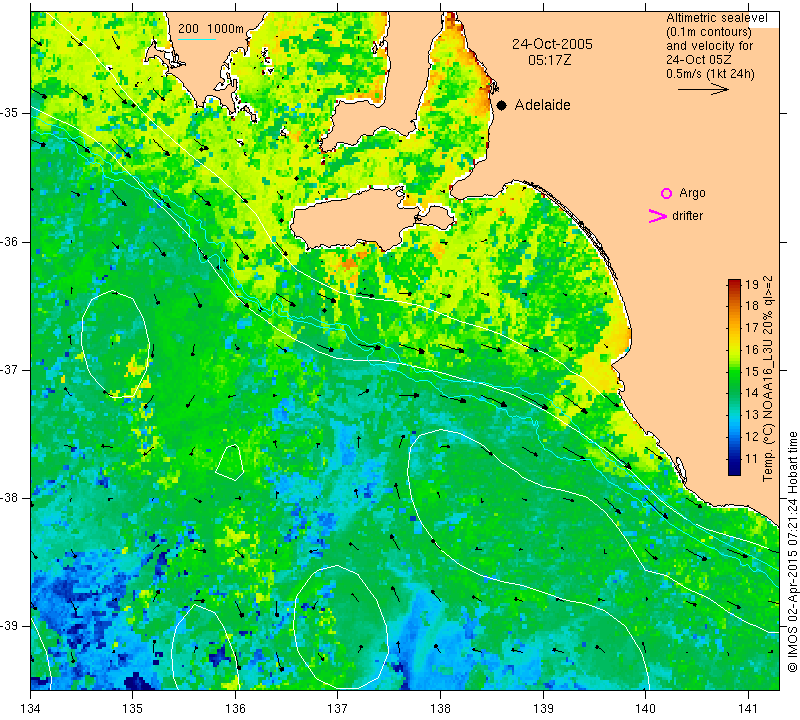
Task: Click the magenta Argo circle legend symbol
Action: [x=666, y=193]
